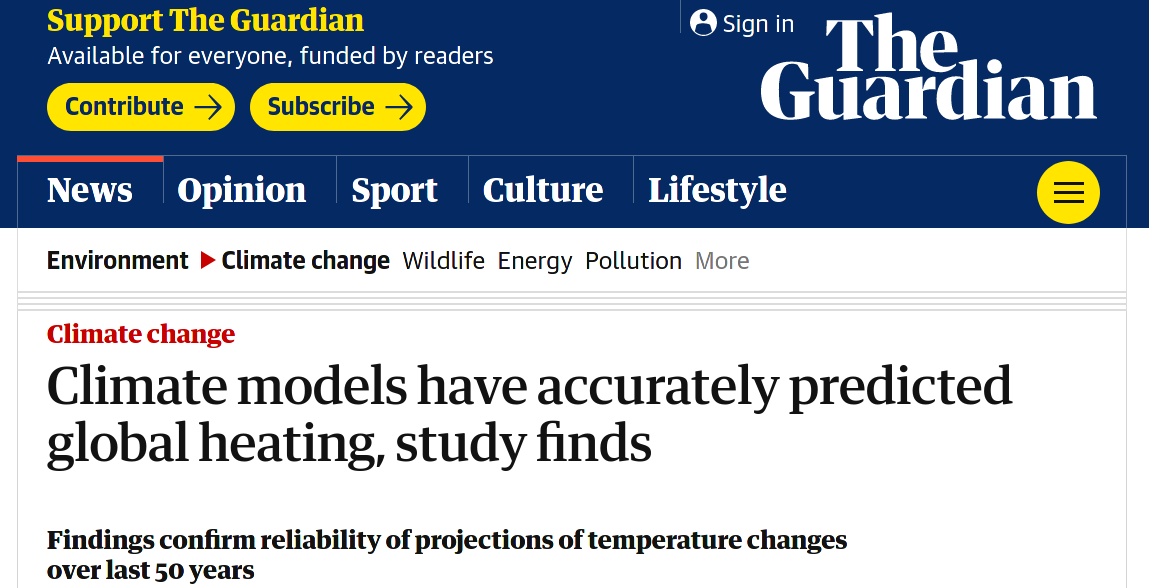Screen dimensions: 1149x588
Task: Click the Sign in profile icon
Action: click(x=703, y=23)
